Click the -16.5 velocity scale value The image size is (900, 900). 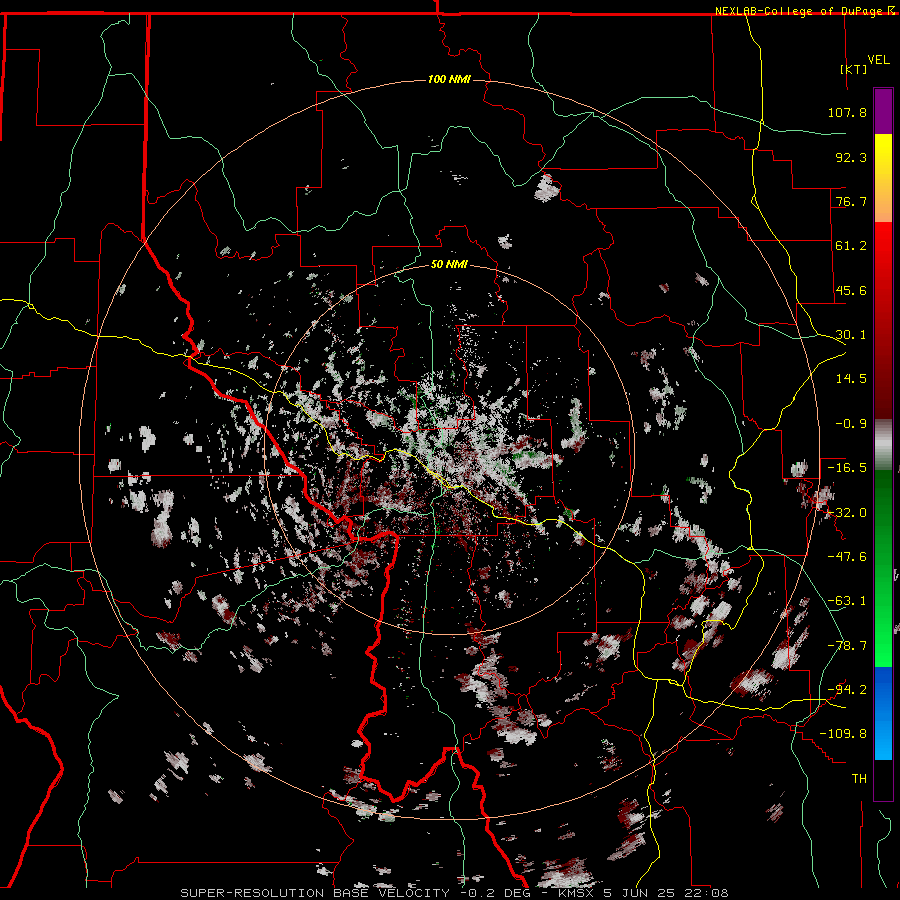[847, 468]
